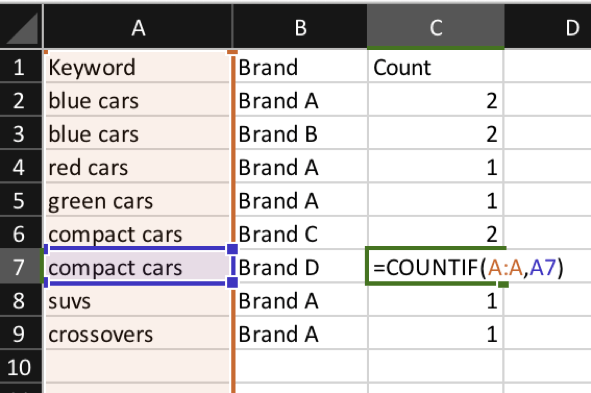Click count value 1 in row 4
Viewport: 591px width, 393px height.
coord(436,167)
